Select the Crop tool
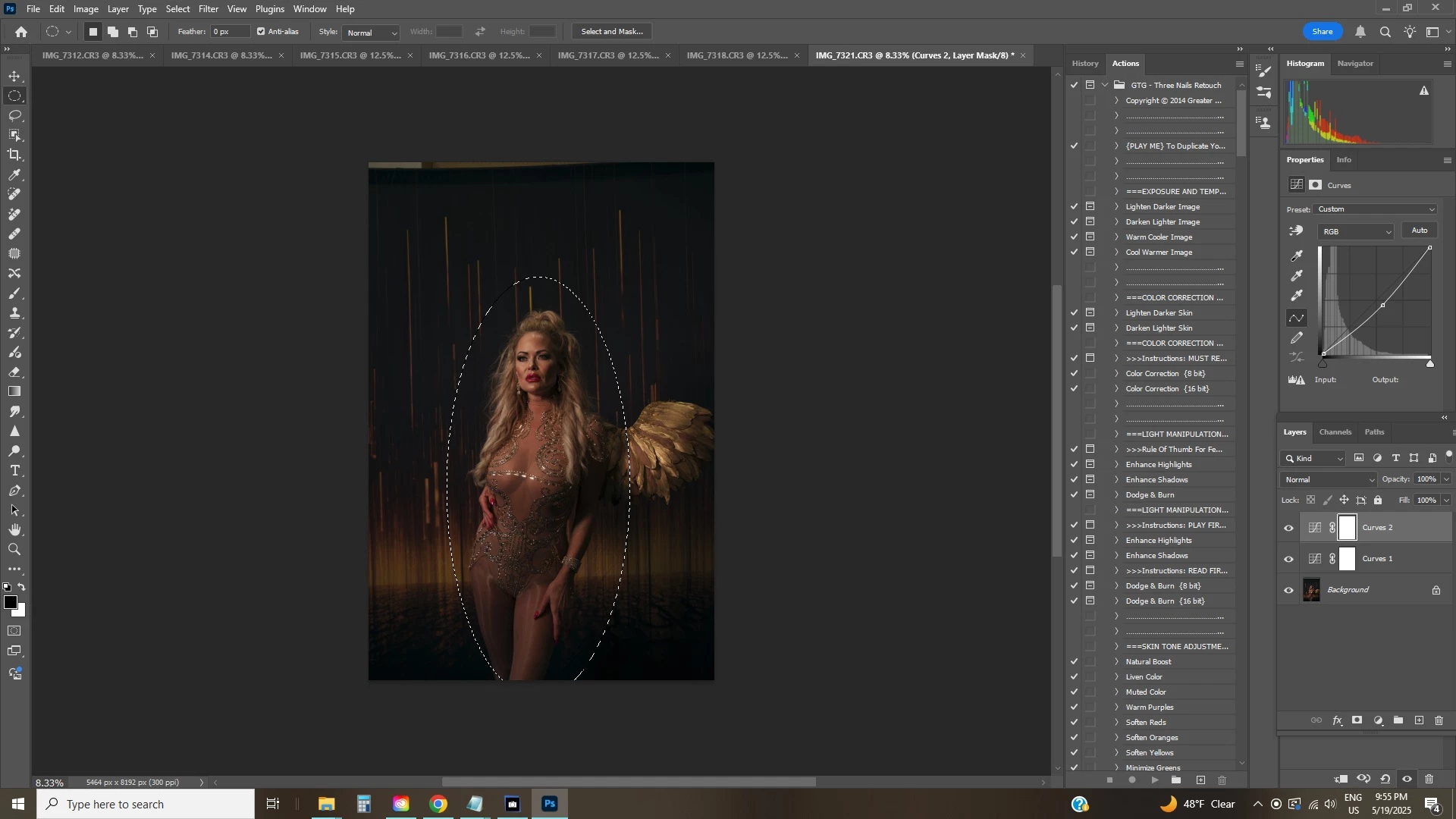The width and height of the screenshot is (1456, 819). 14,155
